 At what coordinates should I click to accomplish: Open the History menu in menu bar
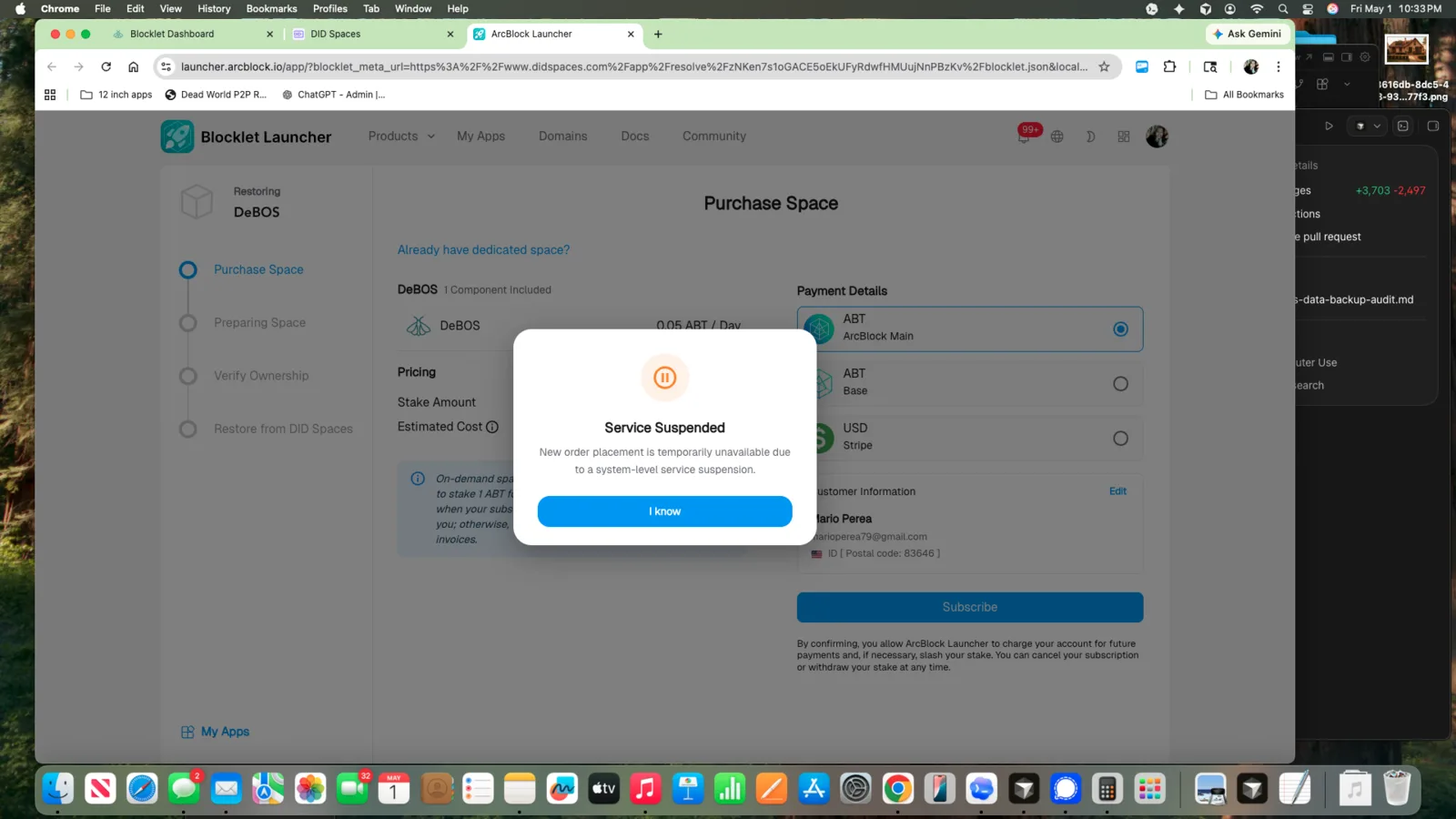[x=214, y=9]
